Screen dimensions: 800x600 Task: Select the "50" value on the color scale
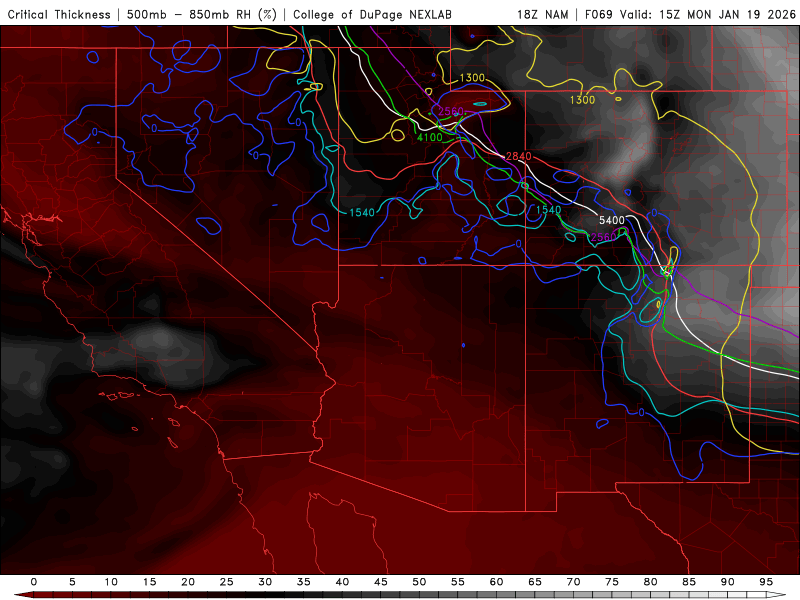coord(419,582)
